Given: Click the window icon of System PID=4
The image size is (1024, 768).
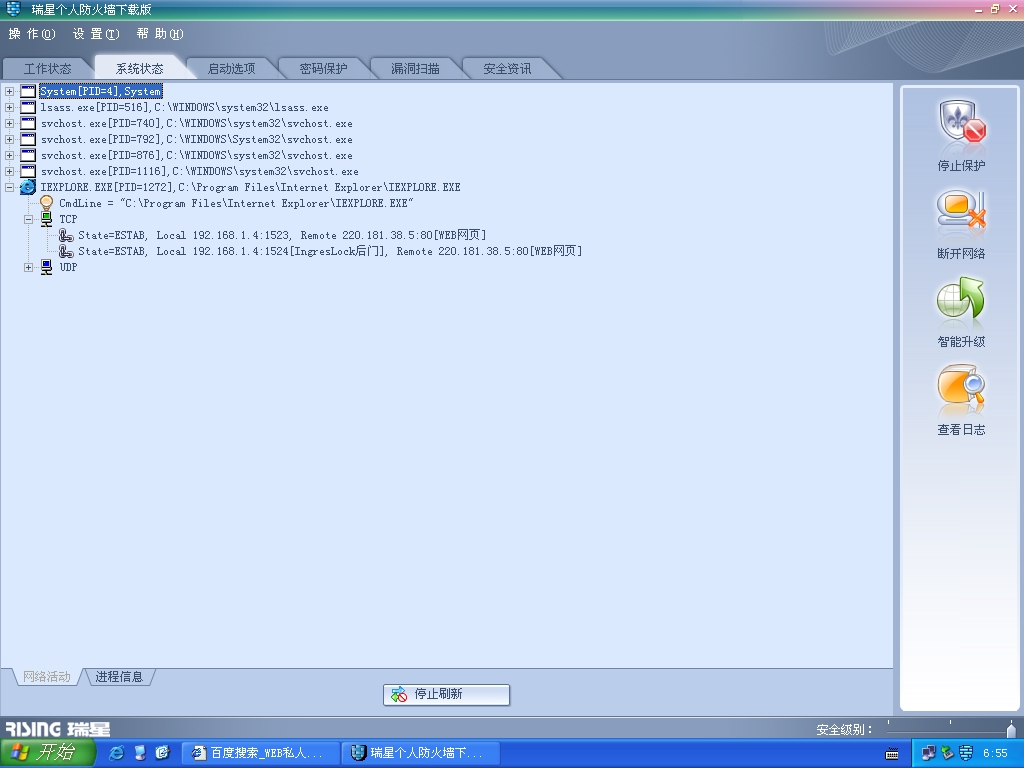Looking at the screenshot, I should coord(28,91).
